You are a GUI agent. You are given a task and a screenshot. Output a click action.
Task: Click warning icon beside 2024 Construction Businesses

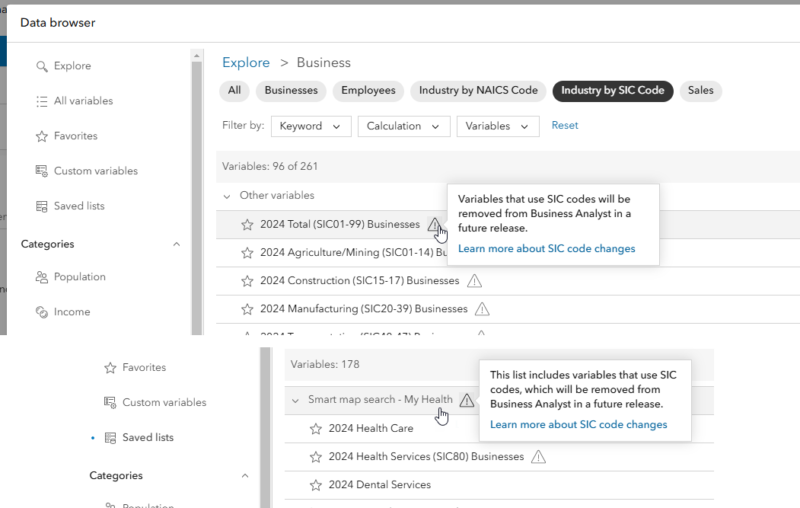click(475, 281)
